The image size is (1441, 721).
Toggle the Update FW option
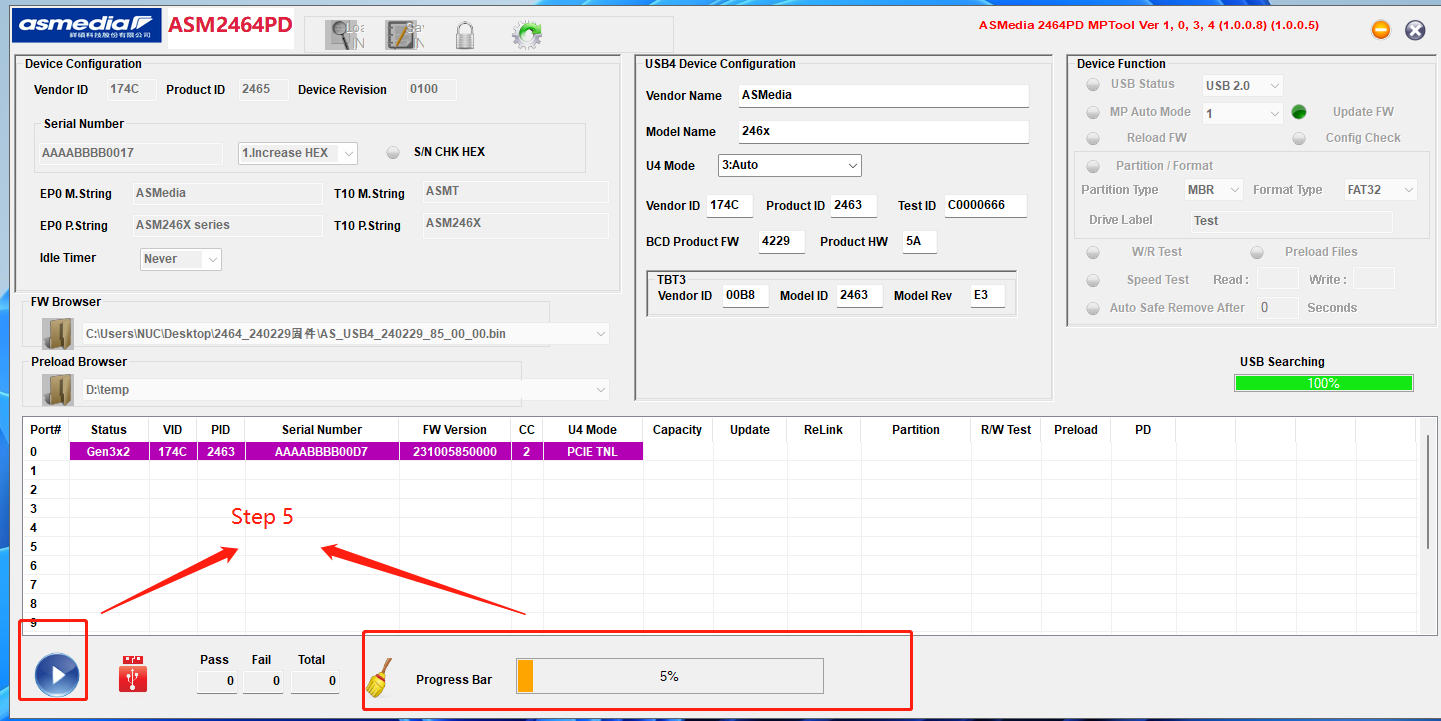coord(1299,112)
